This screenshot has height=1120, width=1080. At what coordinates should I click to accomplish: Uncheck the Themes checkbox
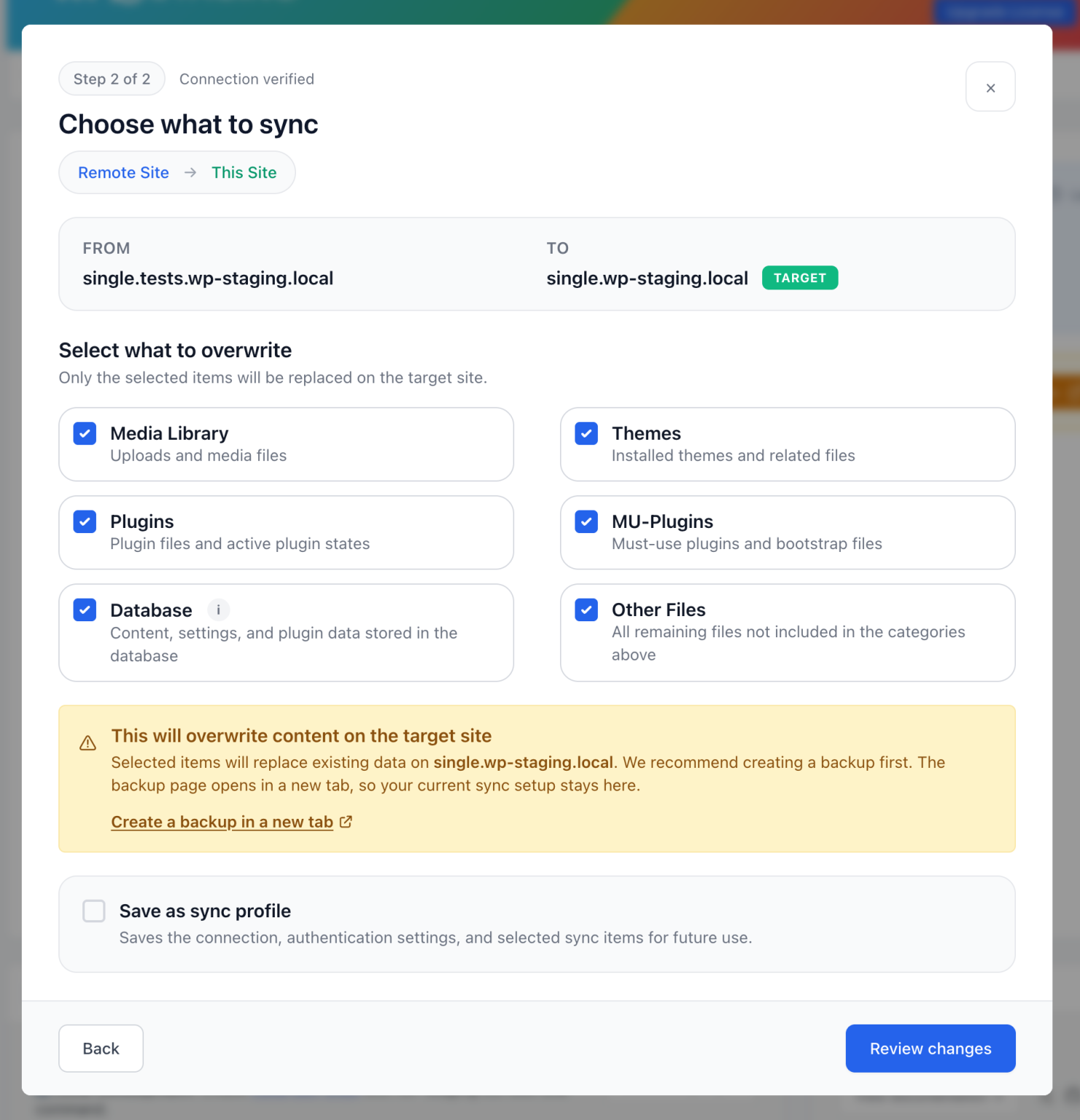pos(586,433)
